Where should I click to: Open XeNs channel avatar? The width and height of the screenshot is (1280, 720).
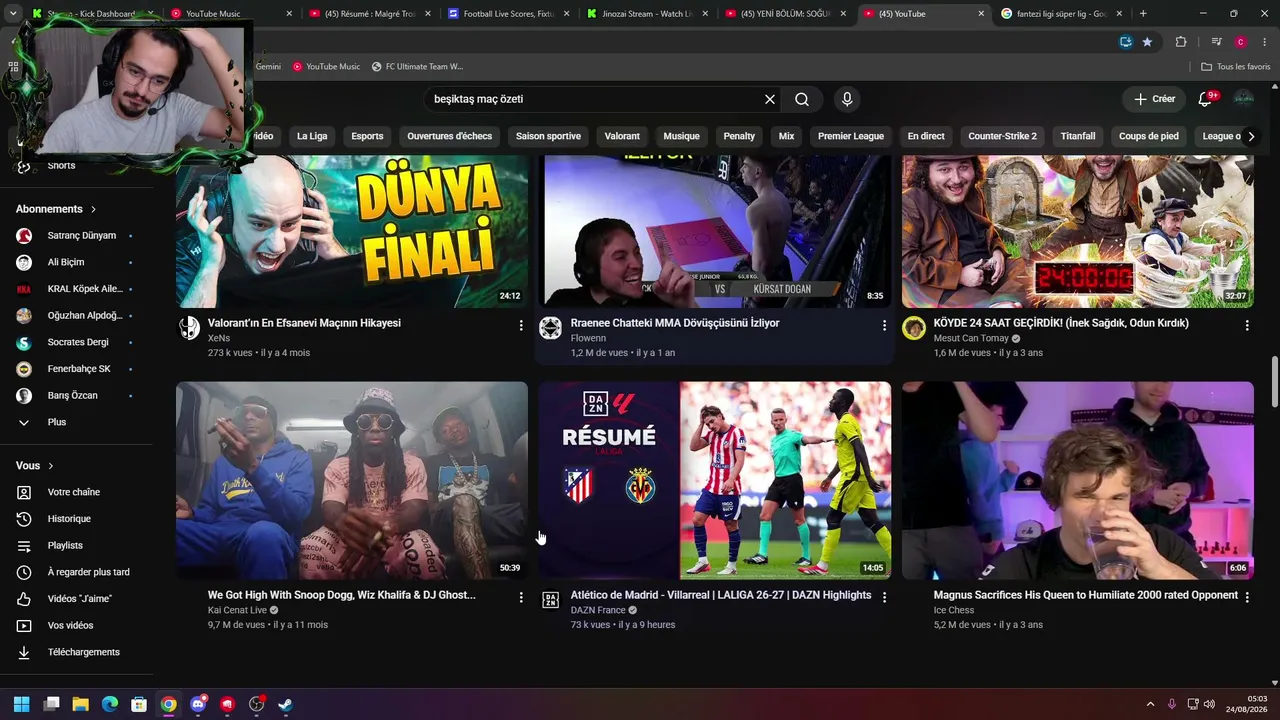(x=188, y=328)
